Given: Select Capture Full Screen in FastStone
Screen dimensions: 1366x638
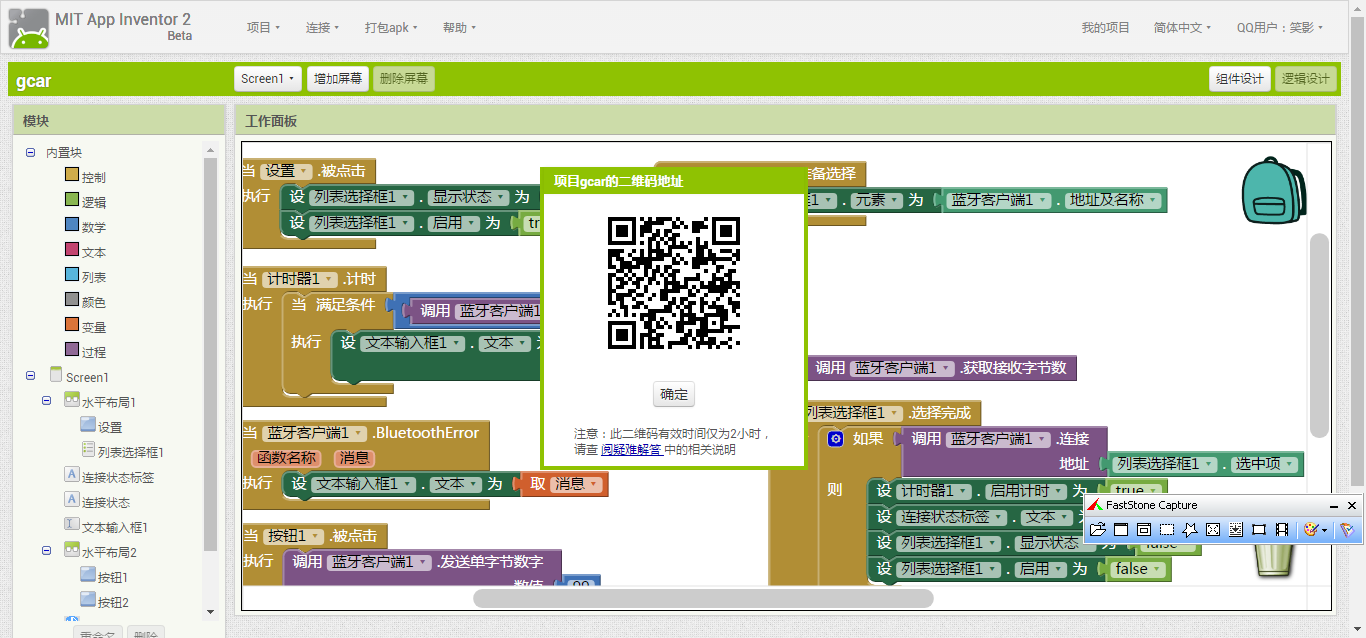Looking at the screenshot, I should pyautogui.click(x=1213, y=530).
